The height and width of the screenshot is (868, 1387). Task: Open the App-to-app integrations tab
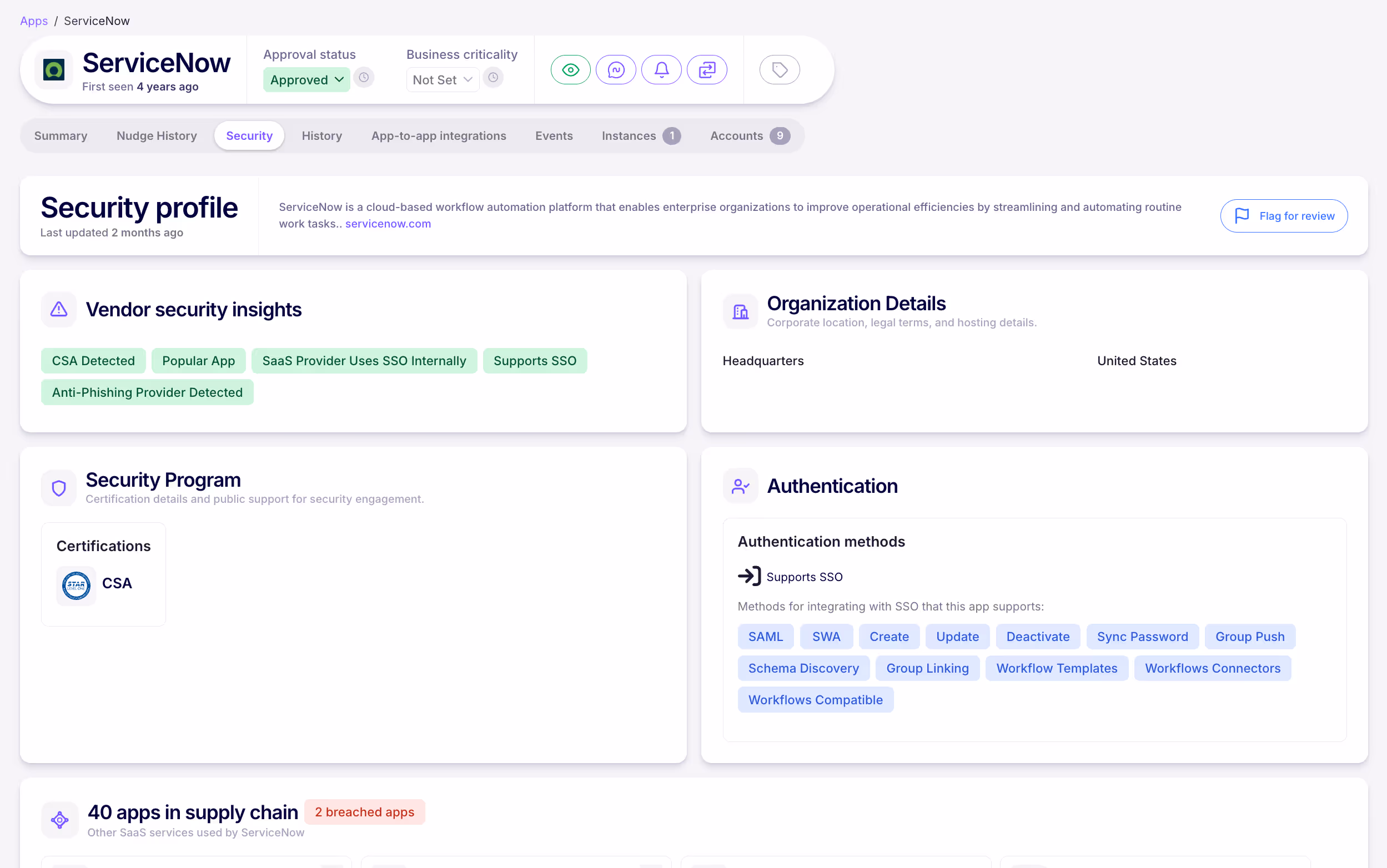(439, 136)
